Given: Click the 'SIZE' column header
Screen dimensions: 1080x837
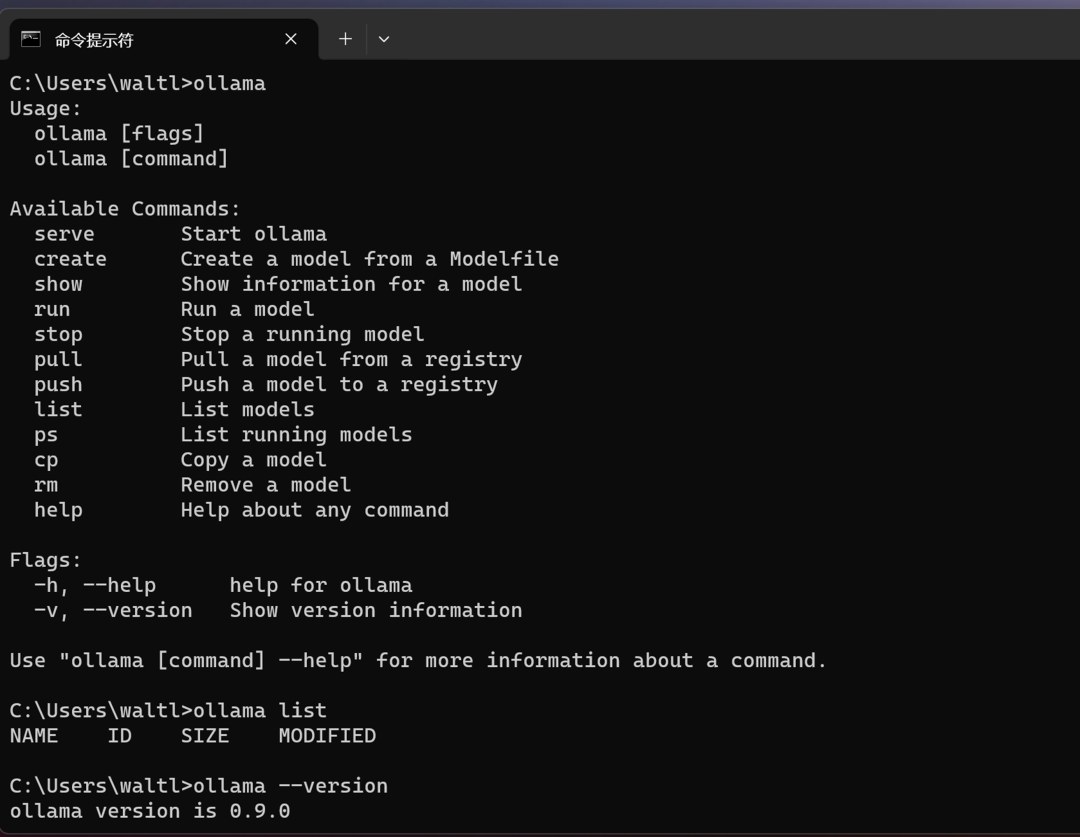Looking at the screenshot, I should tap(205, 736).
